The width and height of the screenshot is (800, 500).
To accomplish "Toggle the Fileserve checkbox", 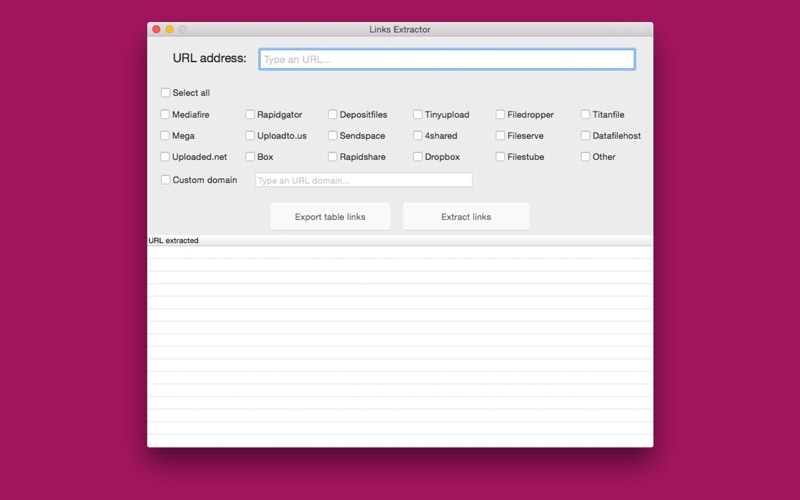I will pyautogui.click(x=500, y=135).
